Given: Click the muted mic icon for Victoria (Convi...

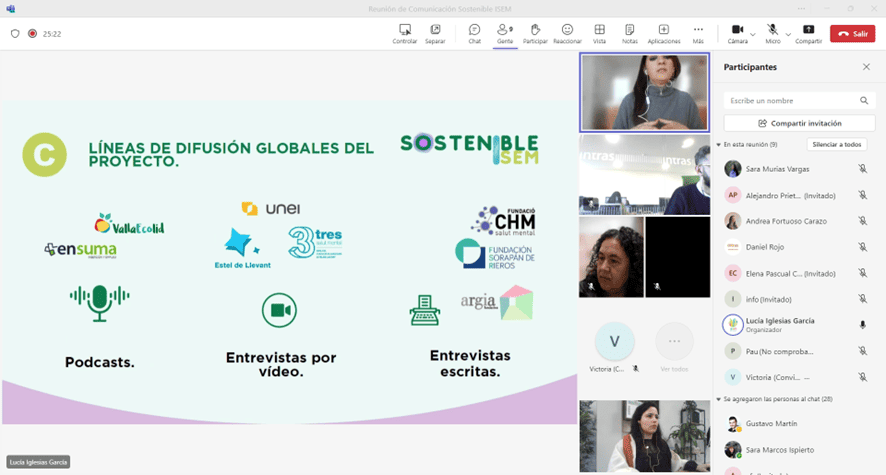Looking at the screenshot, I should coord(863,377).
